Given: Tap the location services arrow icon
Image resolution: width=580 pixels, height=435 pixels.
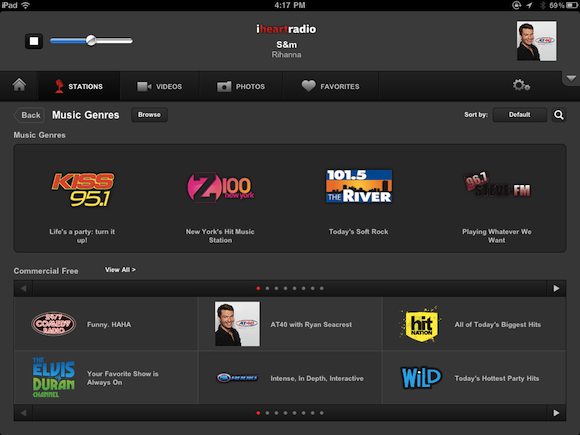Looking at the screenshot, I should pyautogui.click(x=529, y=5).
